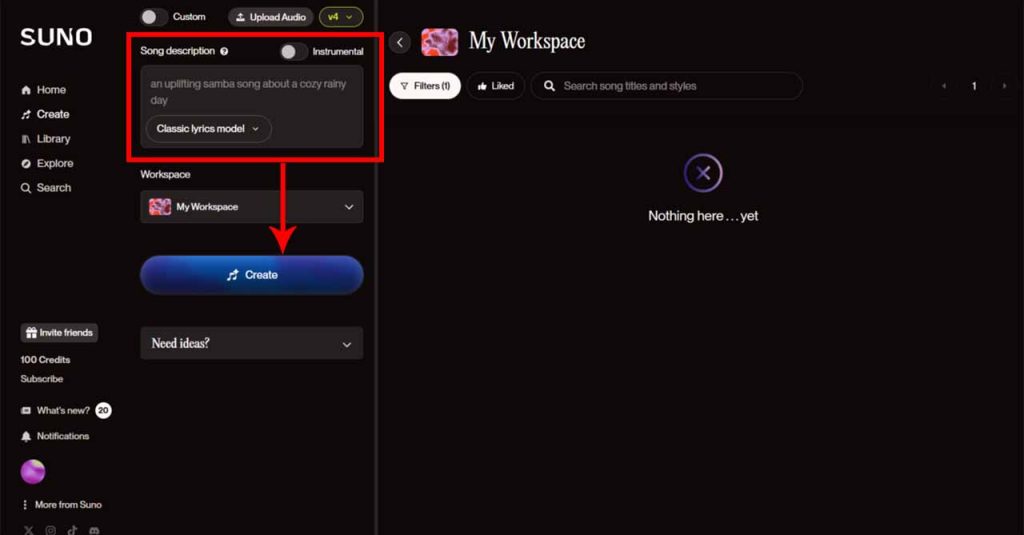Open the Create page in the sidebar
The height and width of the screenshot is (535, 1024).
point(45,114)
